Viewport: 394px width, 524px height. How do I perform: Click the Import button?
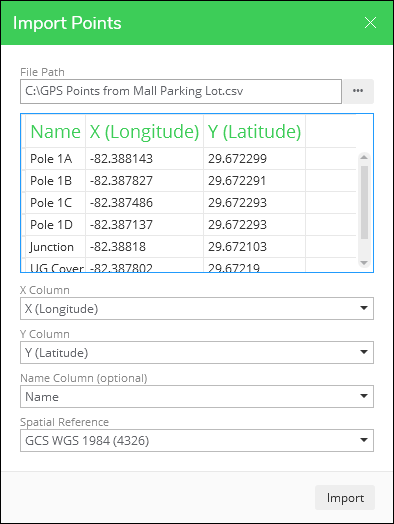345,498
